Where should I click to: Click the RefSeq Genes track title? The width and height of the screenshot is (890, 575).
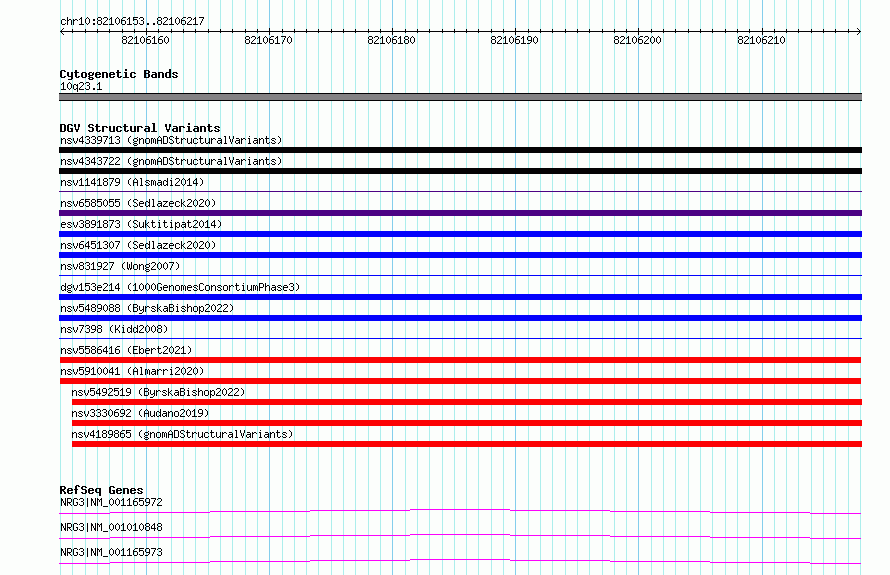[x=101, y=490]
